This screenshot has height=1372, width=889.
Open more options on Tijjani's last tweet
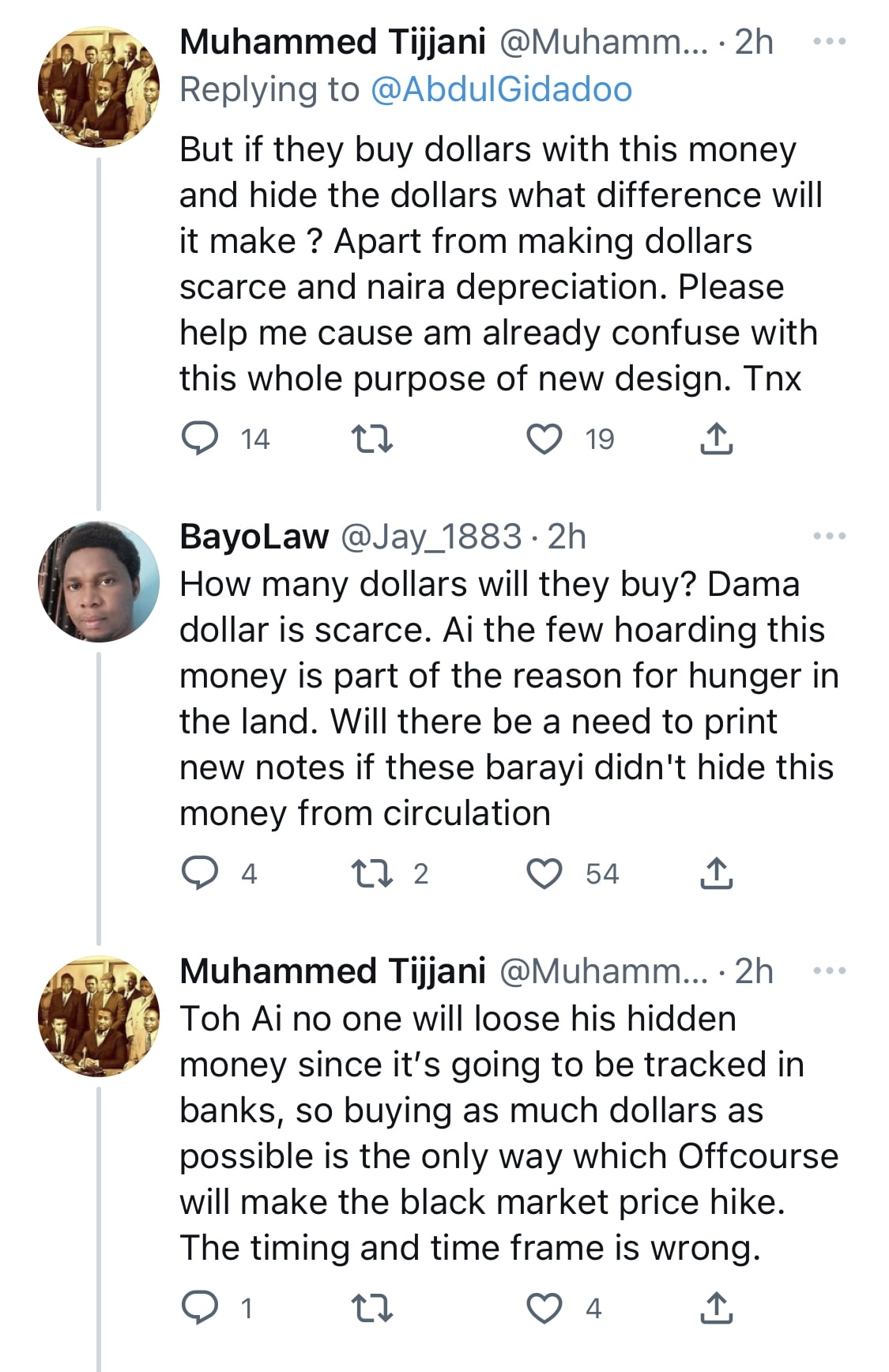click(x=829, y=971)
